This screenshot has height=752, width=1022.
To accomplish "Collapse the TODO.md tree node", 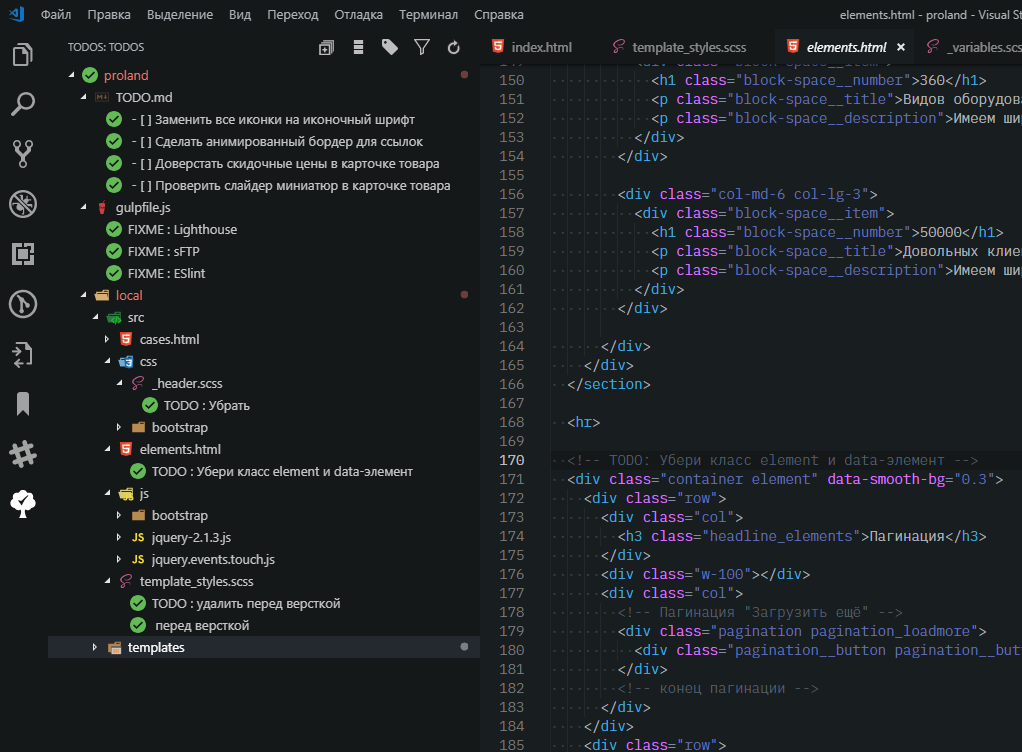I will (83, 98).
